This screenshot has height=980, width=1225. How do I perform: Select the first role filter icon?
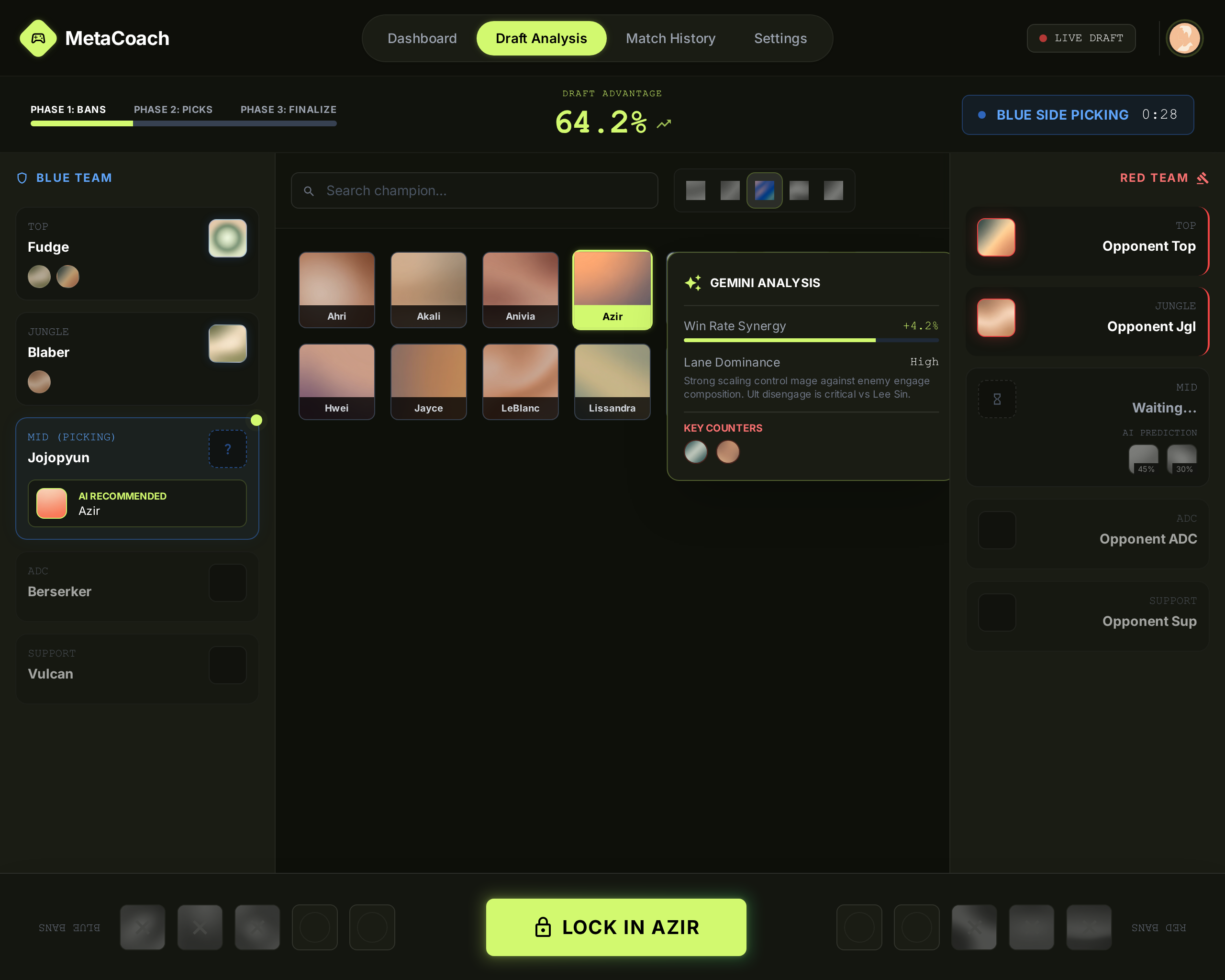click(x=695, y=190)
